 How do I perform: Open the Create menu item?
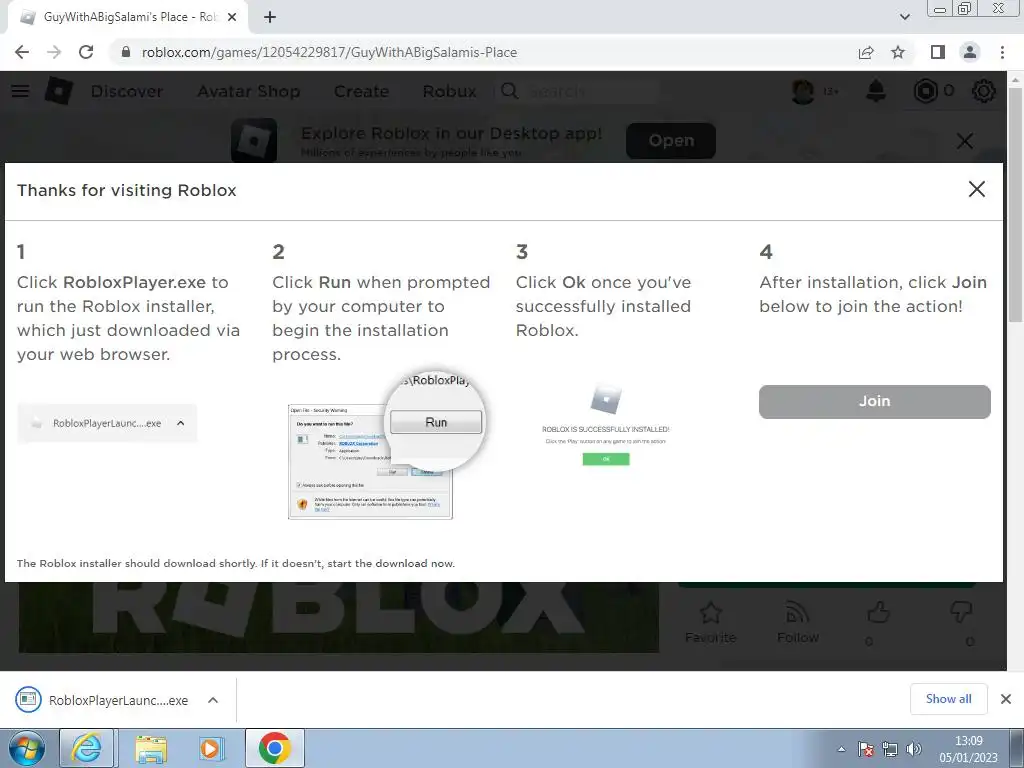[x=361, y=91]
